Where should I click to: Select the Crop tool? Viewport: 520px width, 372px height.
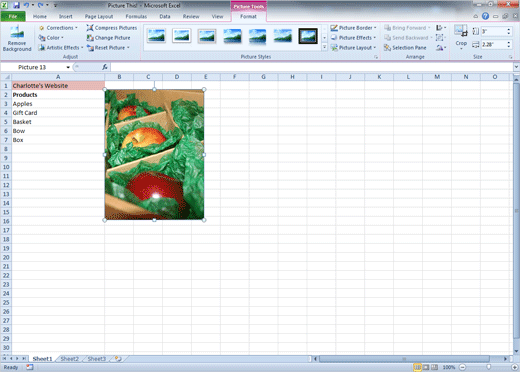coord(461,37)
